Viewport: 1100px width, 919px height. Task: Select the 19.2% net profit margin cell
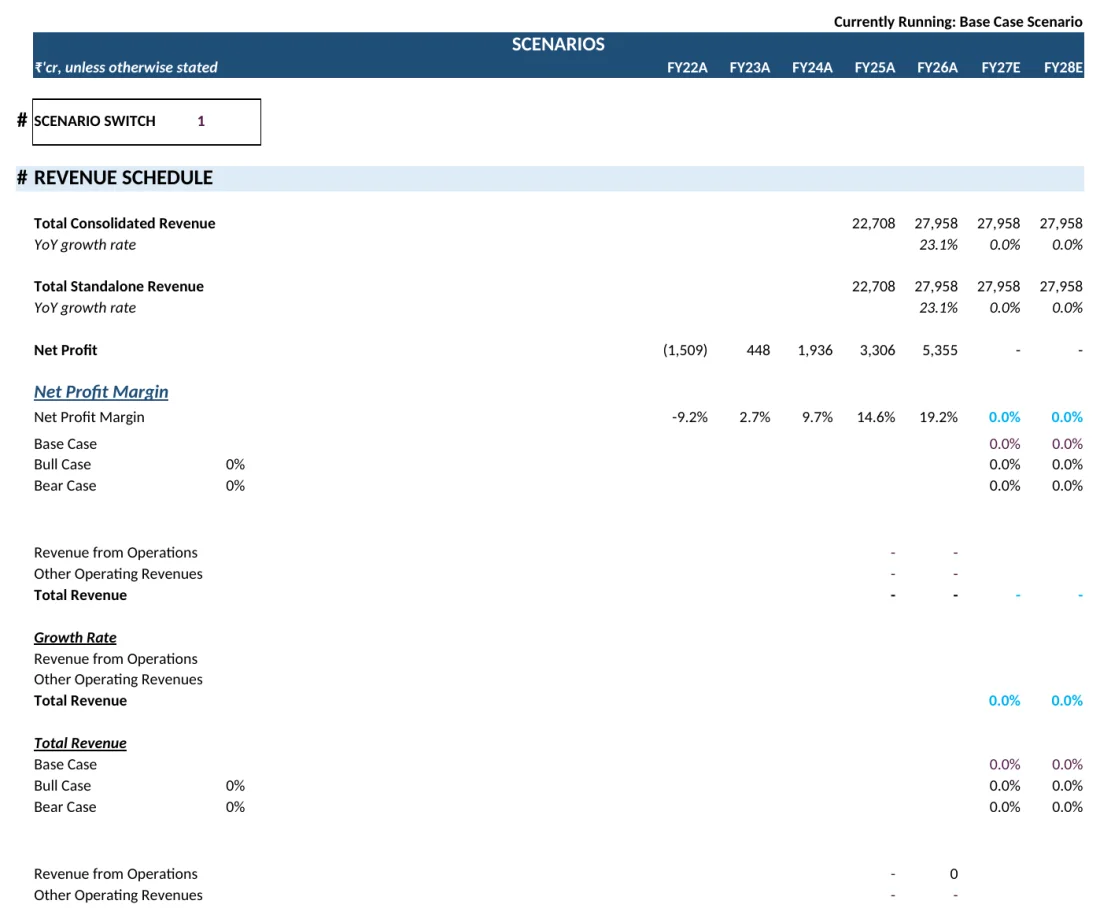pos(938,417)
